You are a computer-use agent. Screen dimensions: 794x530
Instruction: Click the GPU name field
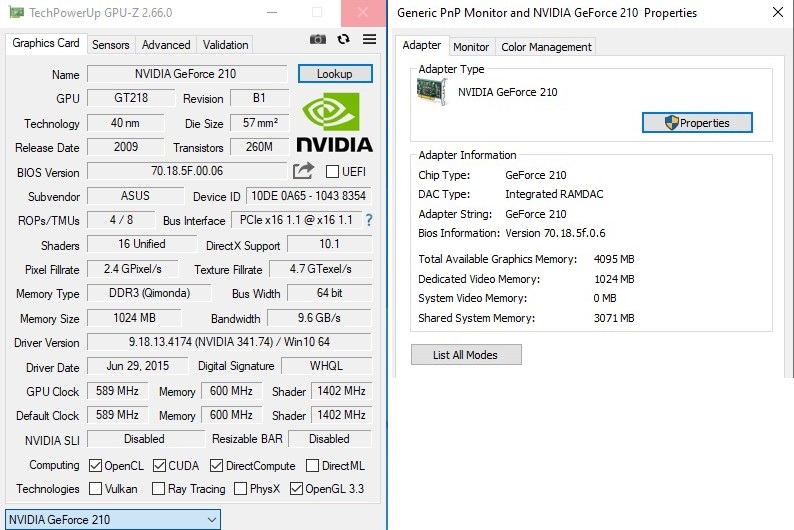(x=188, y=74)
